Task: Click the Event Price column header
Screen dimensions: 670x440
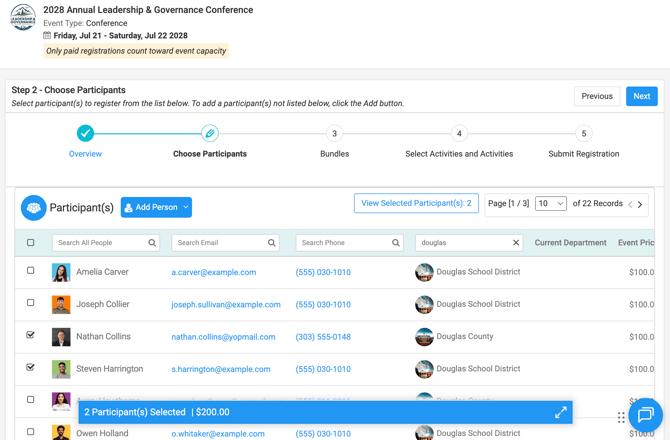Action: tap(636, 243)
